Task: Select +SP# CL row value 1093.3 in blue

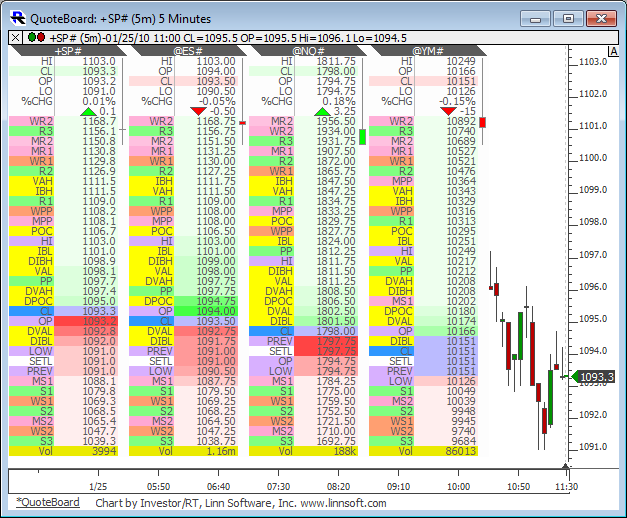Action: pyautogui.click(x=86, y=311)
